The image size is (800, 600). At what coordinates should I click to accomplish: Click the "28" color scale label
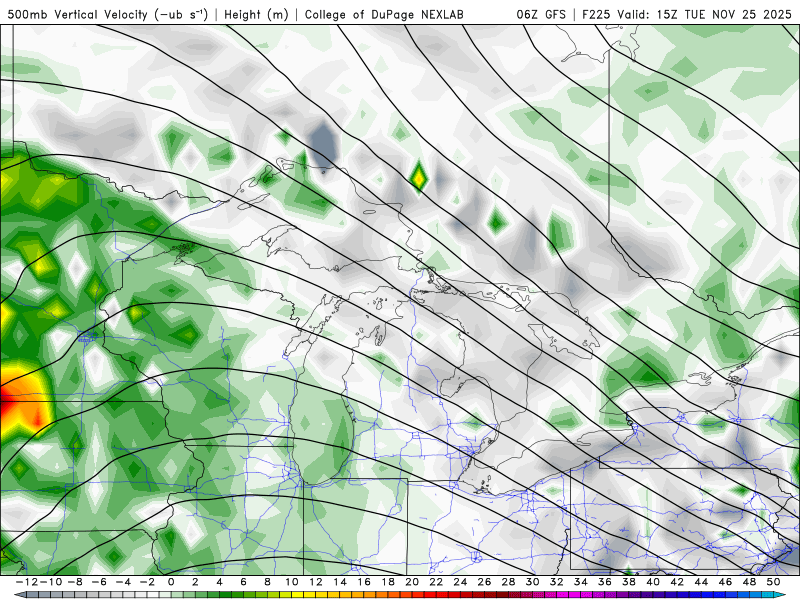tap(508, 582)
